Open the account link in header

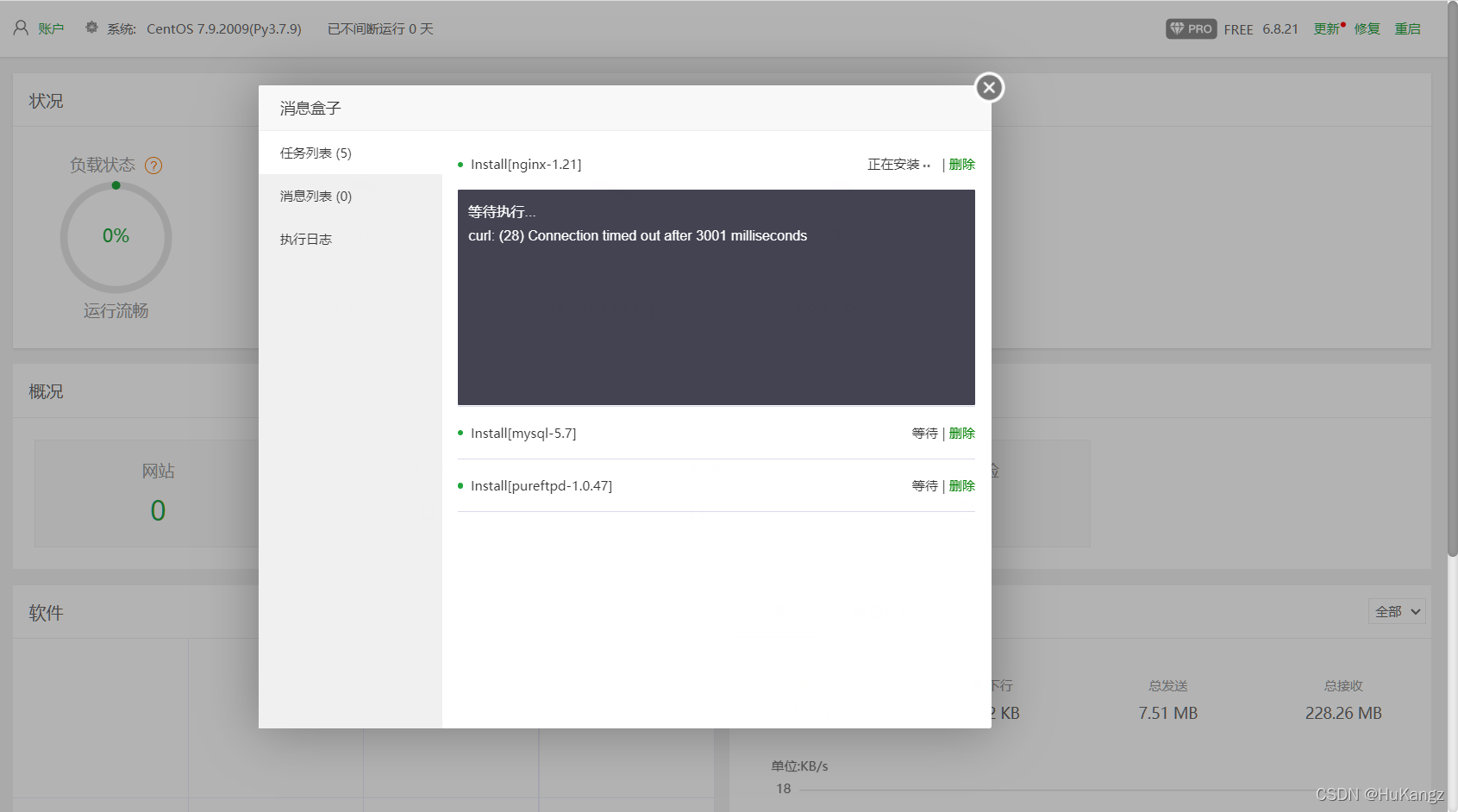[51, 28]
